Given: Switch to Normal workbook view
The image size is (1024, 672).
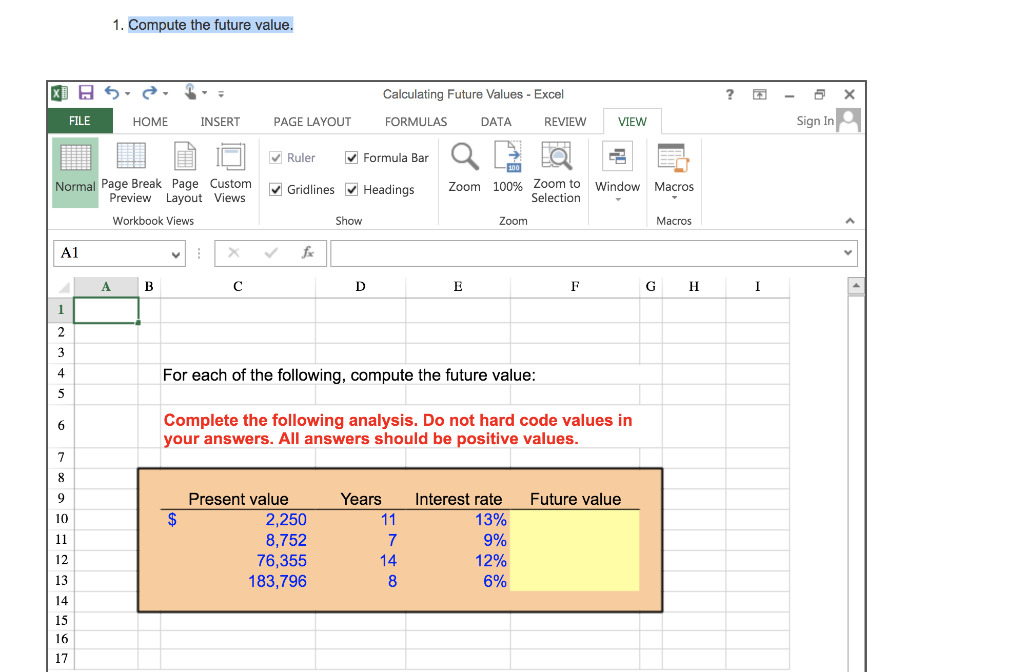Looking at the screenshot, I should (74, 172).
